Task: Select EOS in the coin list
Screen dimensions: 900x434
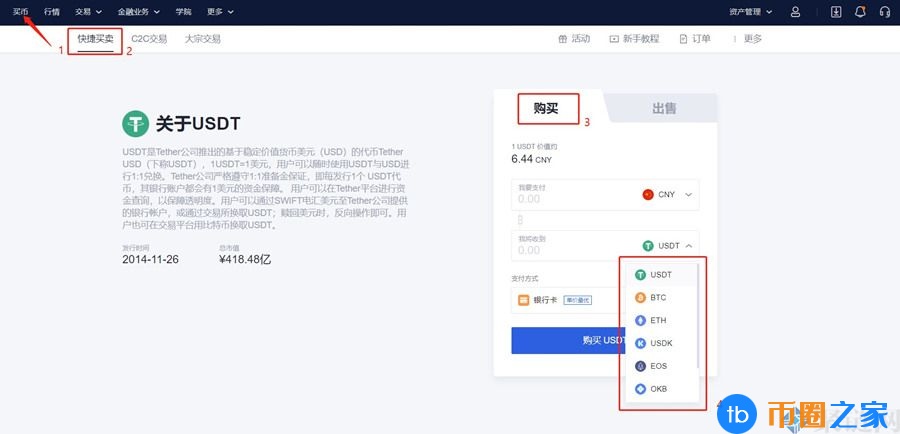Action: pyautogui.click(x=658, y=366)
